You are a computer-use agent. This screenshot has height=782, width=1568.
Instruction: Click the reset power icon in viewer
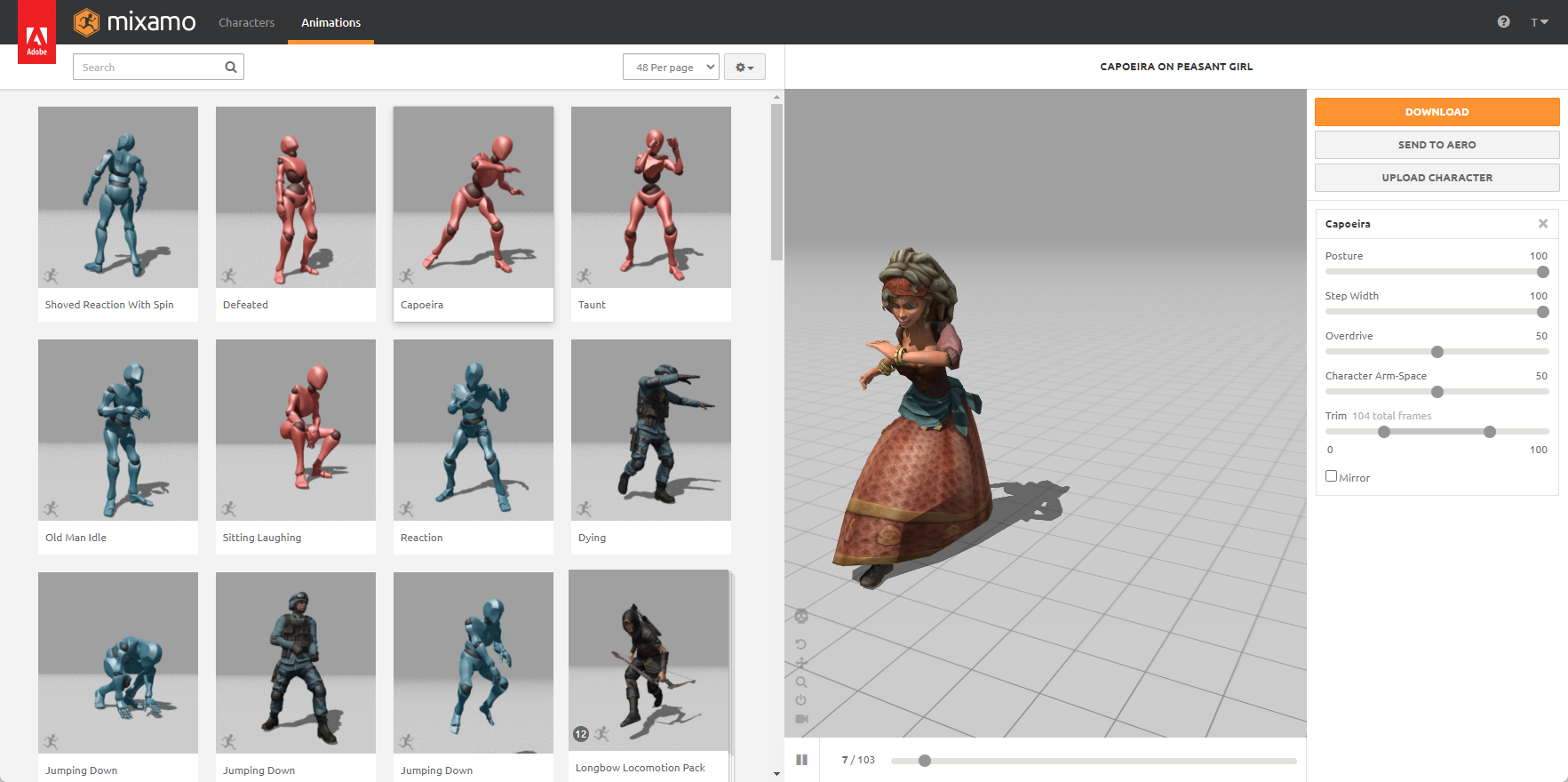pyautogui.click(x=801, y=700)
